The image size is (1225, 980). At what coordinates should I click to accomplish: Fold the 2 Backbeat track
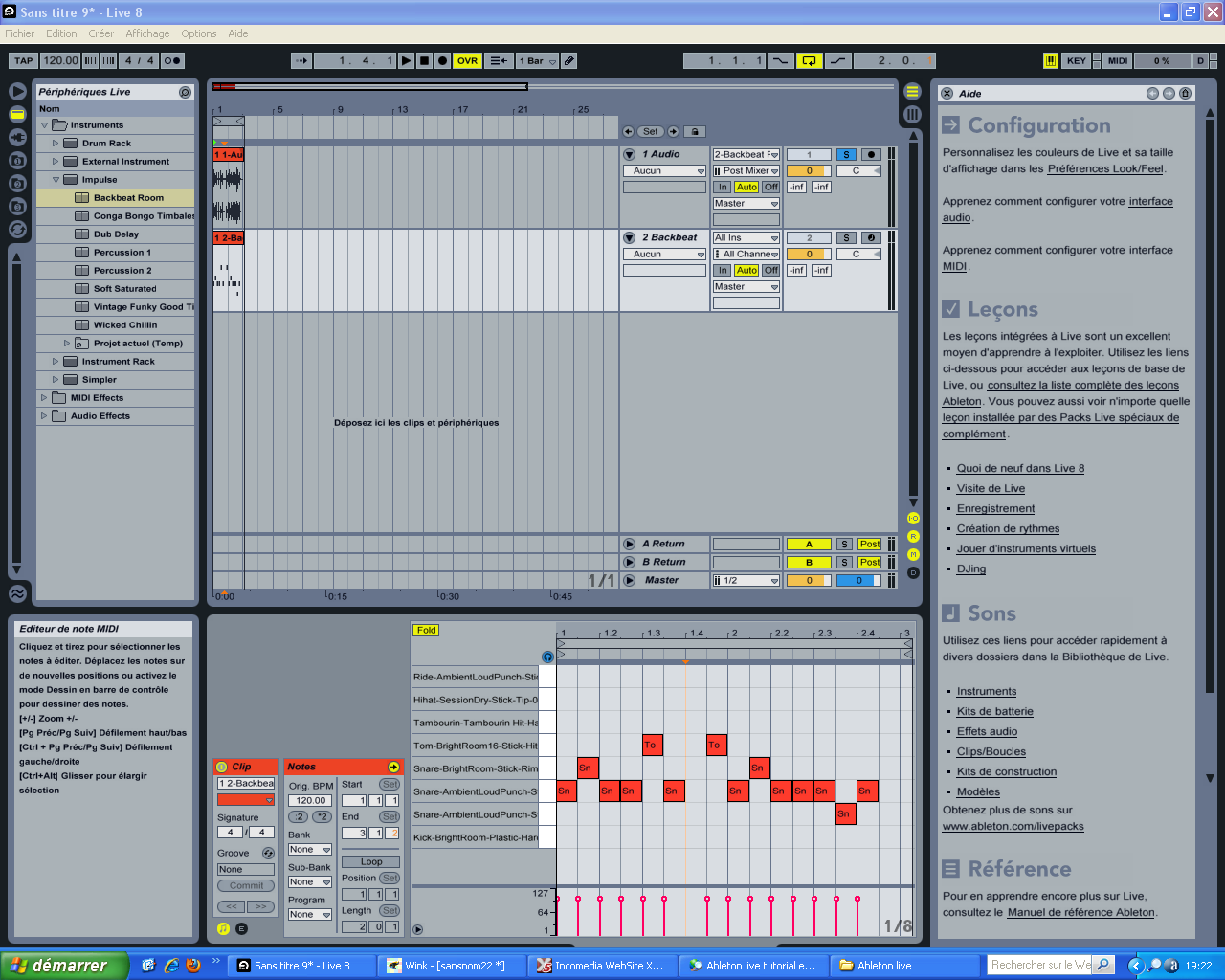click(630, 237)
